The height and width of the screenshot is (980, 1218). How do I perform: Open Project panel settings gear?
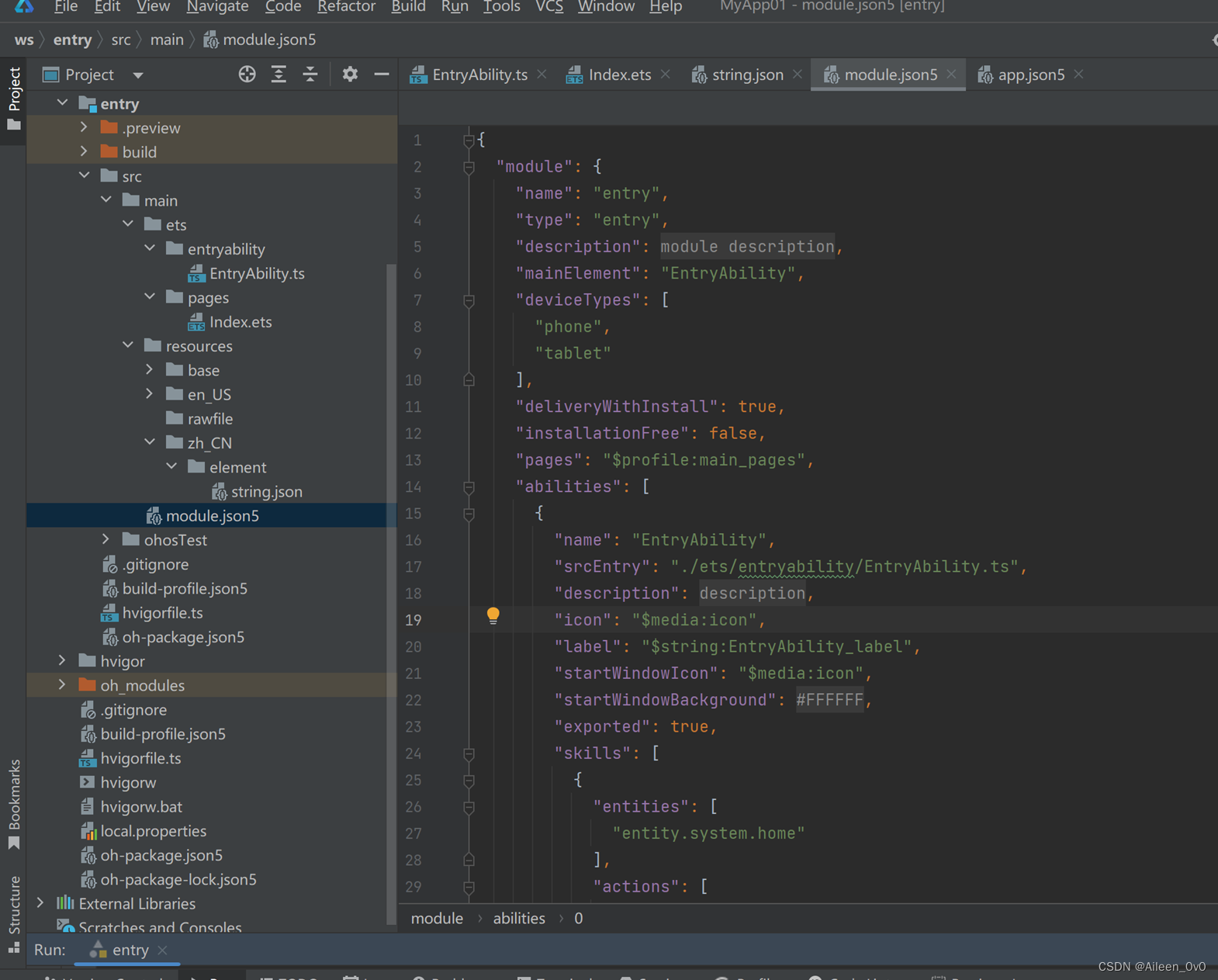350,74
